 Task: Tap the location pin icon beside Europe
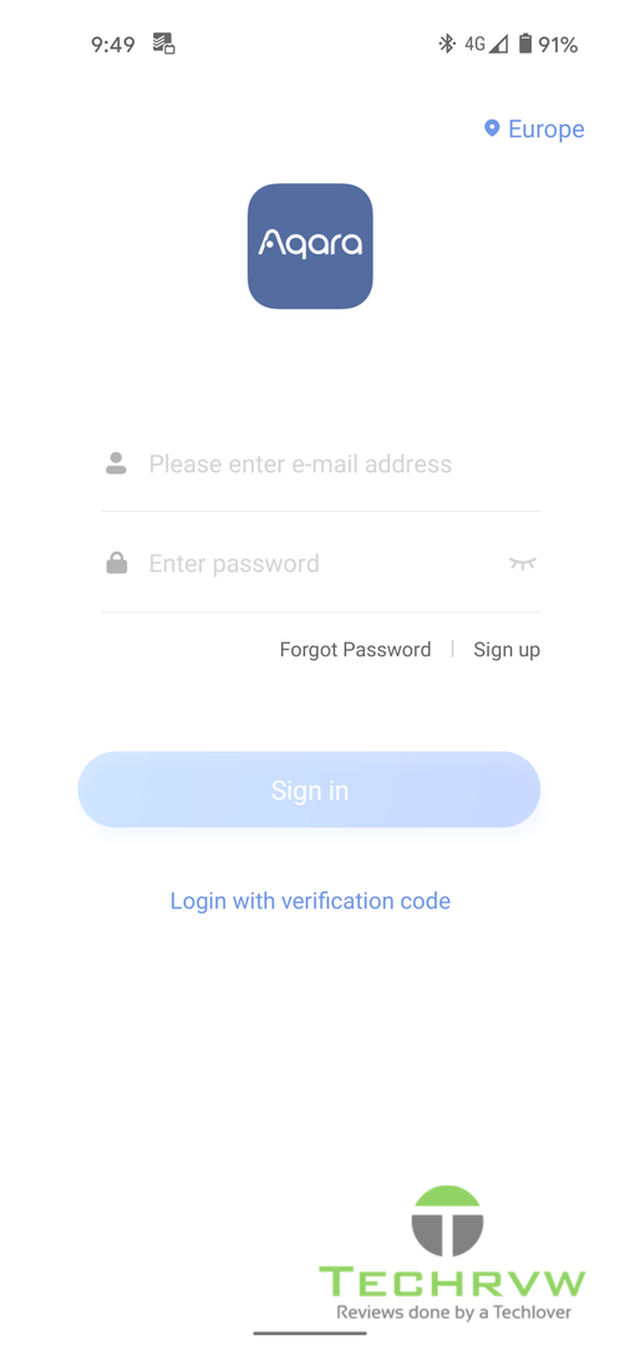pyautogui.click(x=491, y=128)
